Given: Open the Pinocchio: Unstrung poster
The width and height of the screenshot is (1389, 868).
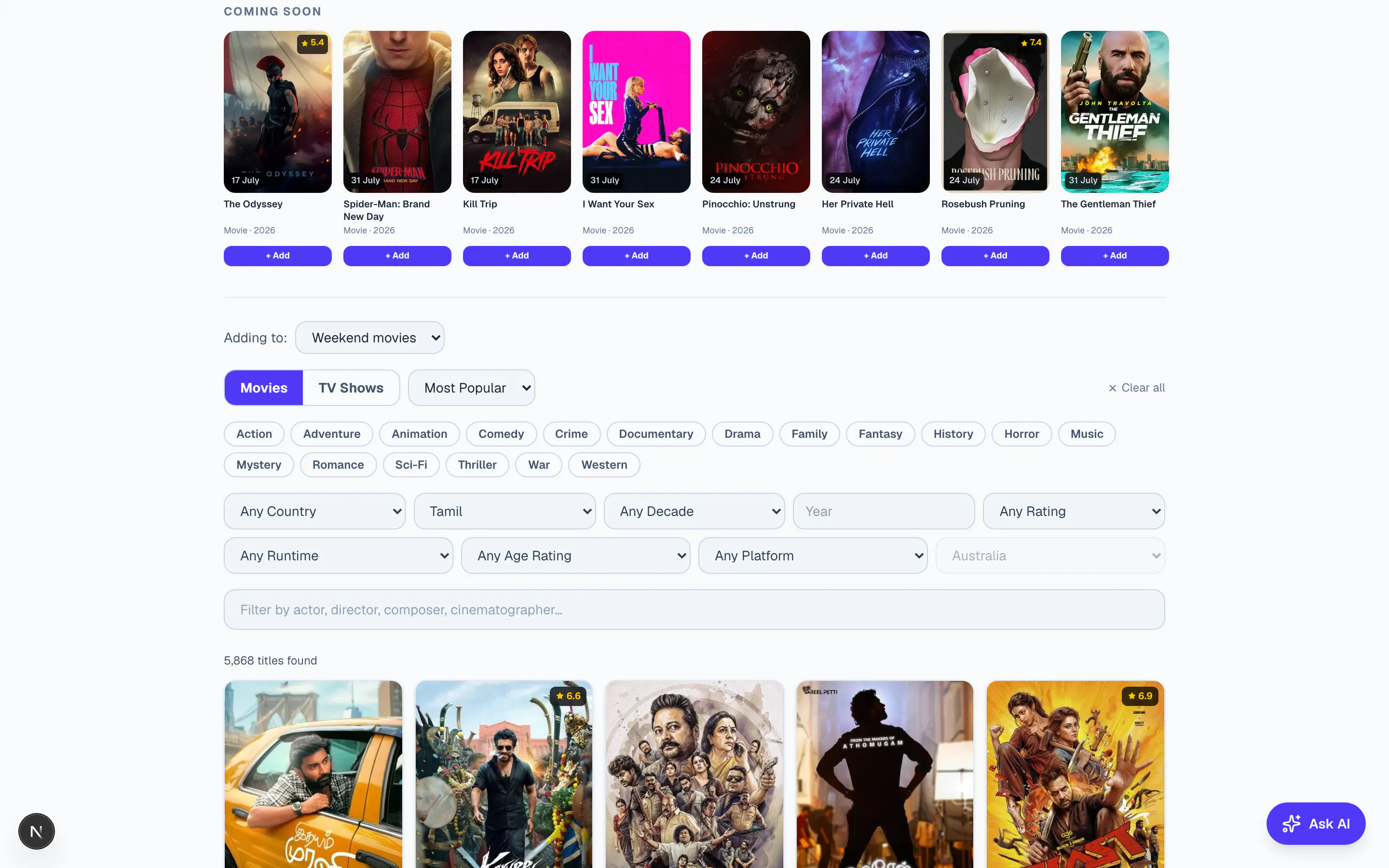Looking at the screenshot, I should 756,112.
